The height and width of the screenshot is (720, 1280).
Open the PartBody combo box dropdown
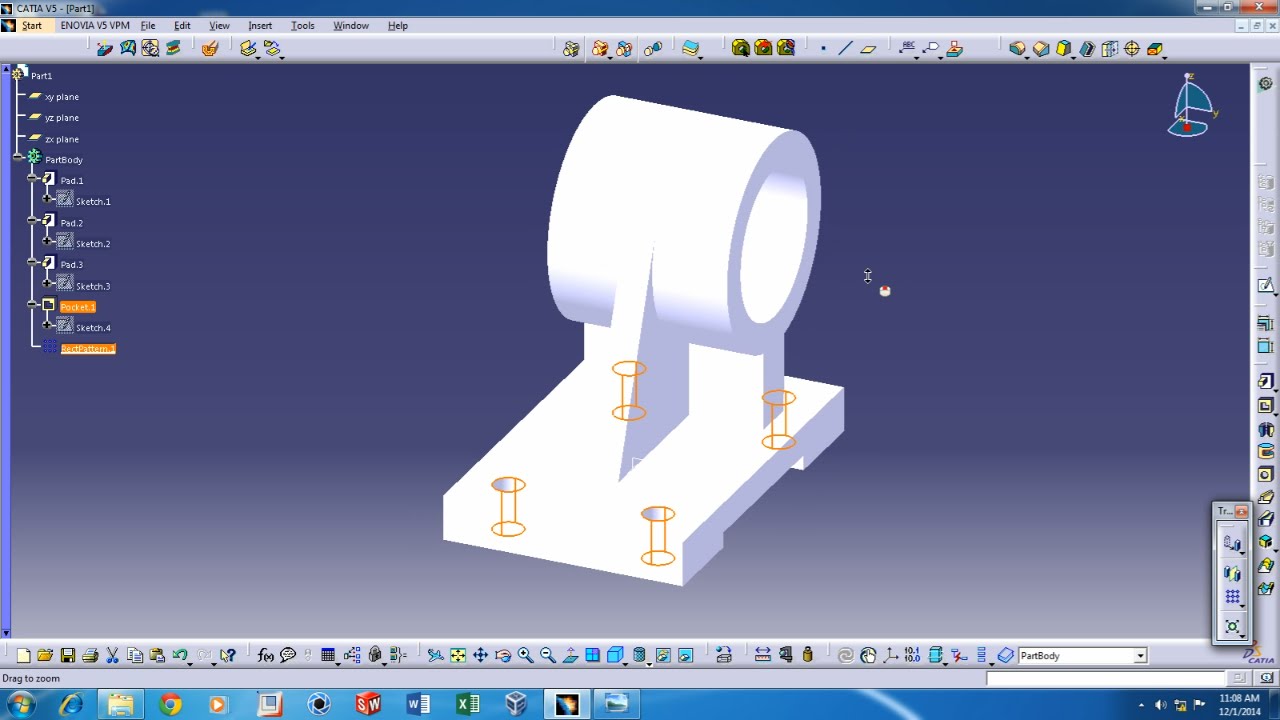[1140, 656]
